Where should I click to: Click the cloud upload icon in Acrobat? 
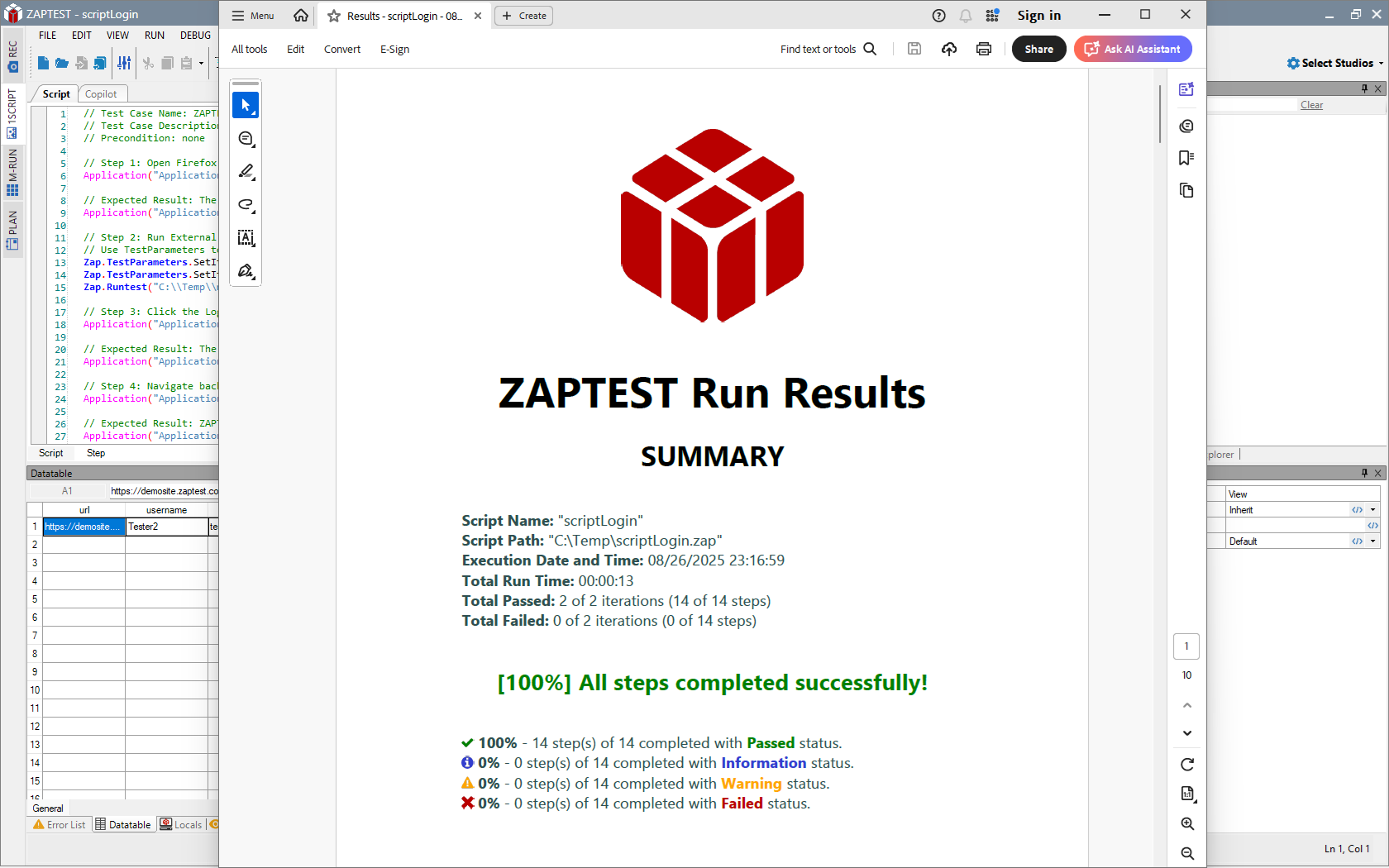coord(949,49)
